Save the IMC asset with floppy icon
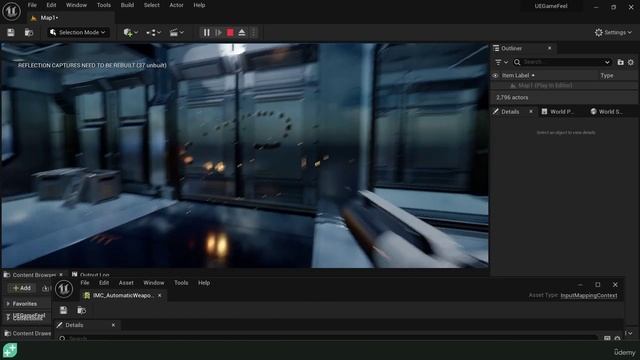640x360 pixels. point(64,311)
